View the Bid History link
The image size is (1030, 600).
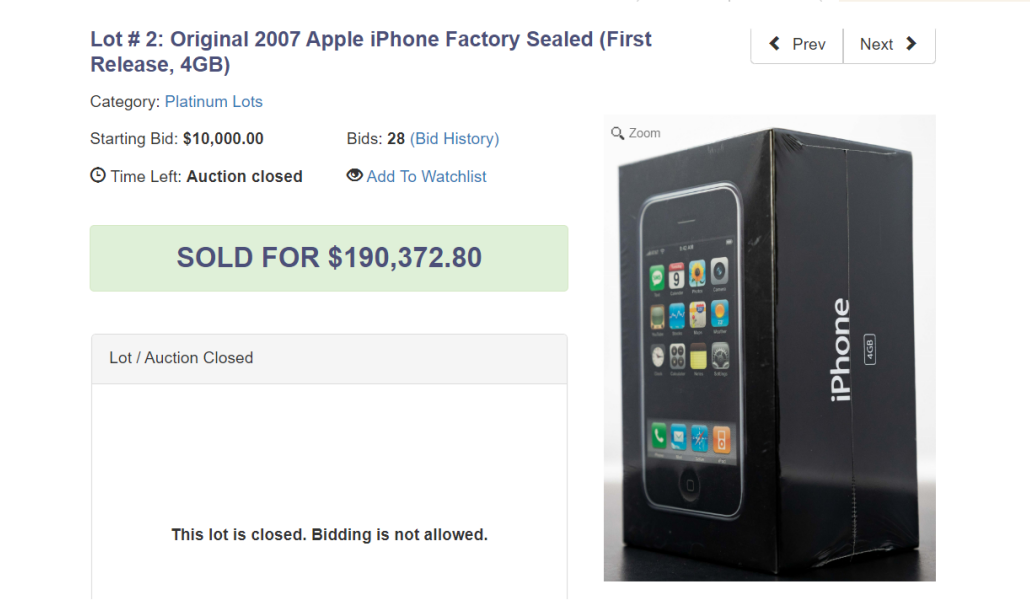pyautogui.click(x=454, y=139)
